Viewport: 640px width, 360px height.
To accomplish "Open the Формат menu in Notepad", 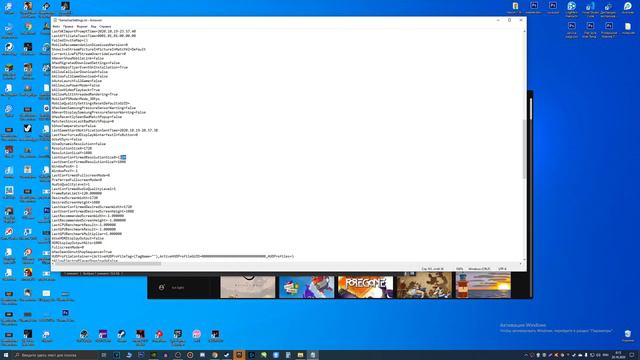I will pyautogui.click(x=82, y=27).
